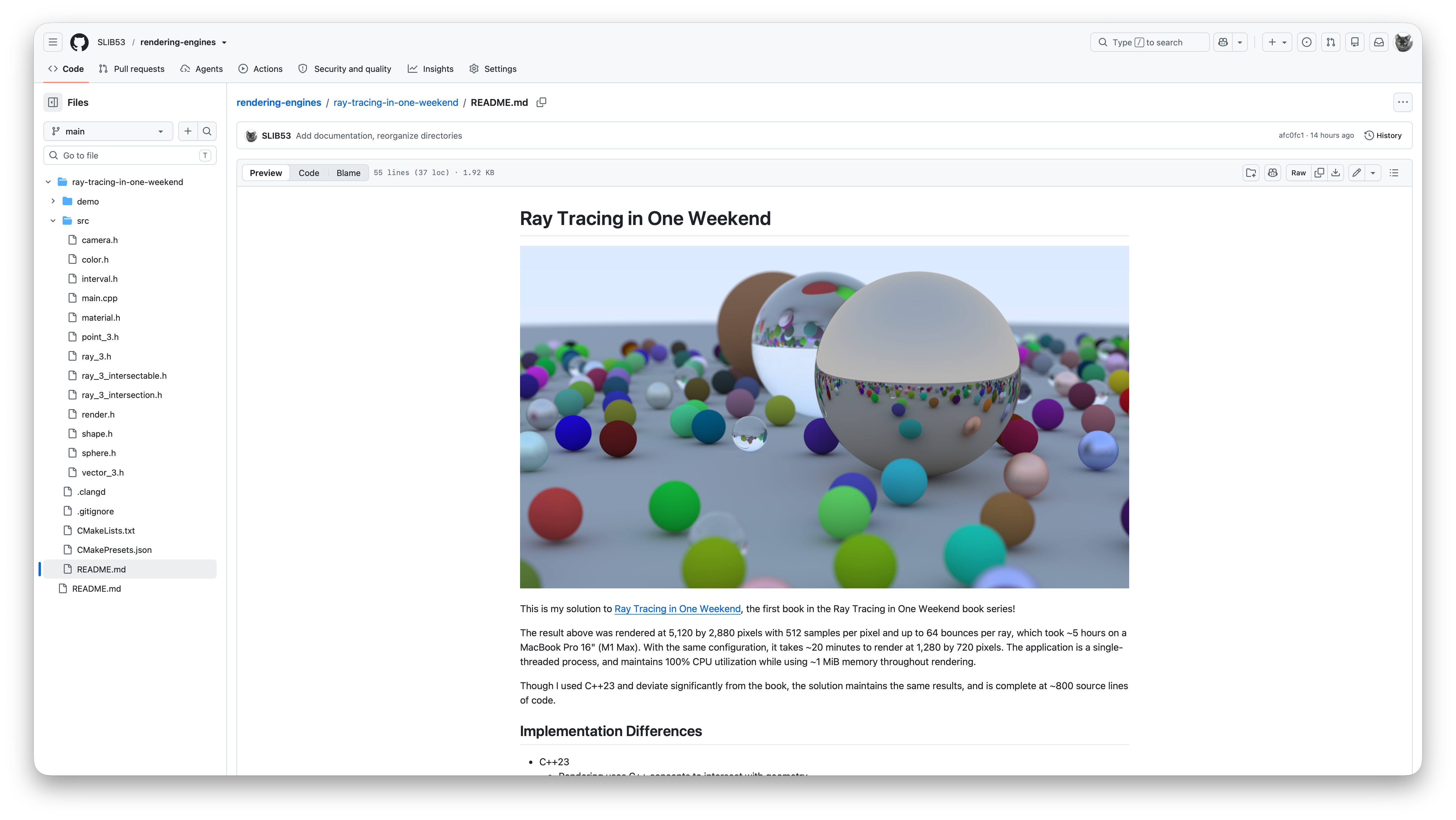Open sphere.h in the file tree
This screenshot has height=820, width=1456.
click(98, 453)
